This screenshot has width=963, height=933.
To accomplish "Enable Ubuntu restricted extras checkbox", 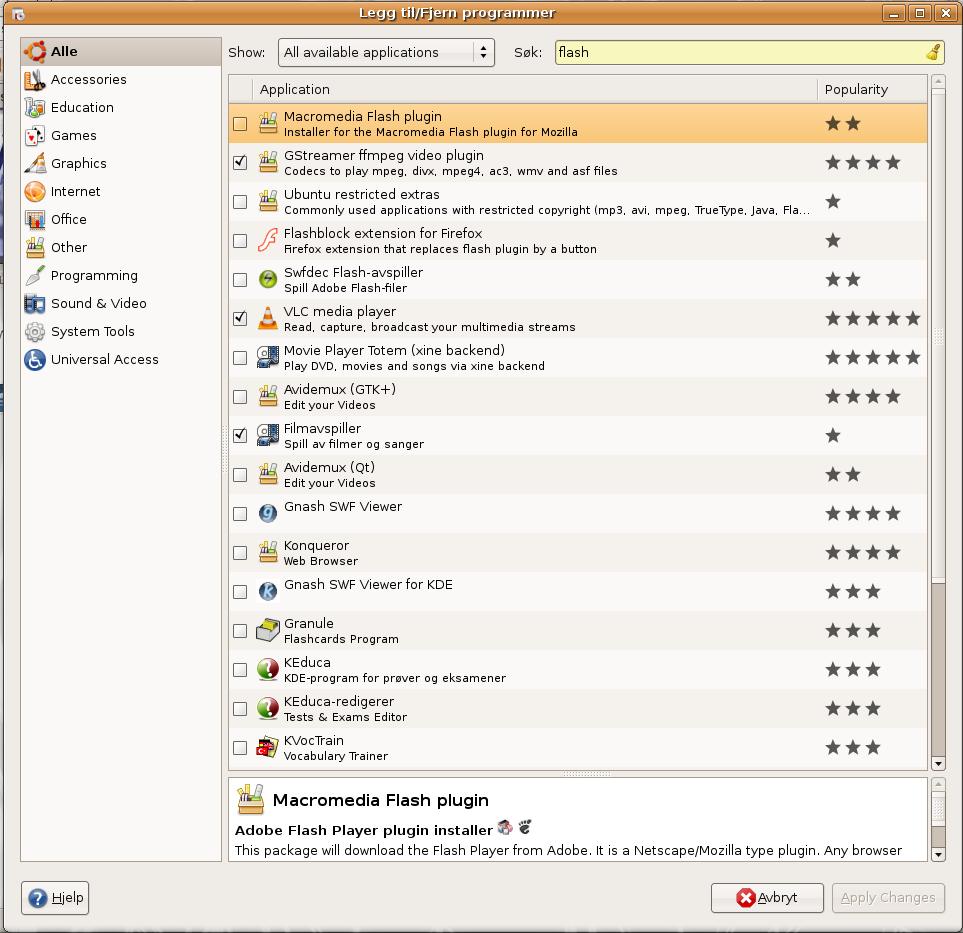I will pyautogui.click(x=240, y=201).
